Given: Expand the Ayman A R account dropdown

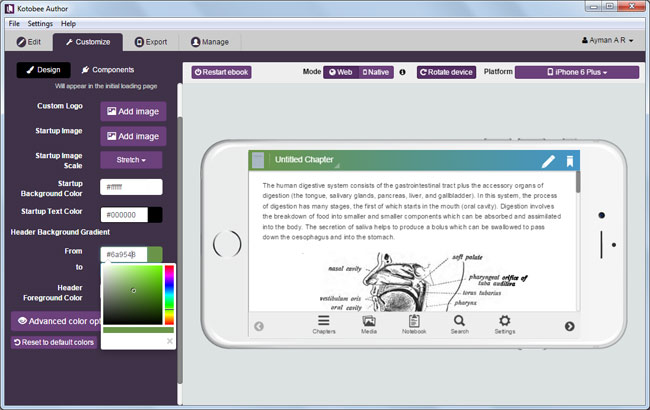Looking at the screenshot, I should point(607,40).
